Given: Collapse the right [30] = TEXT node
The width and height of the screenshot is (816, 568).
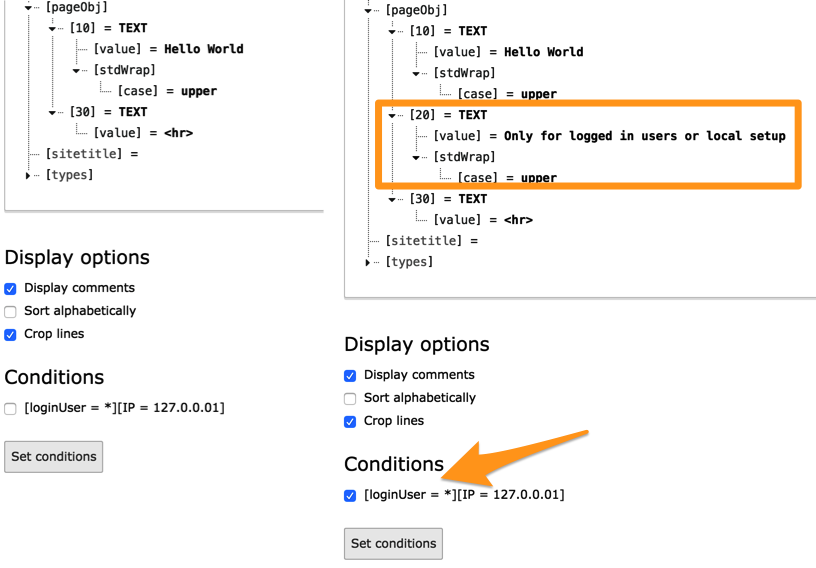Looking at the screenshot, I should 393,199.
